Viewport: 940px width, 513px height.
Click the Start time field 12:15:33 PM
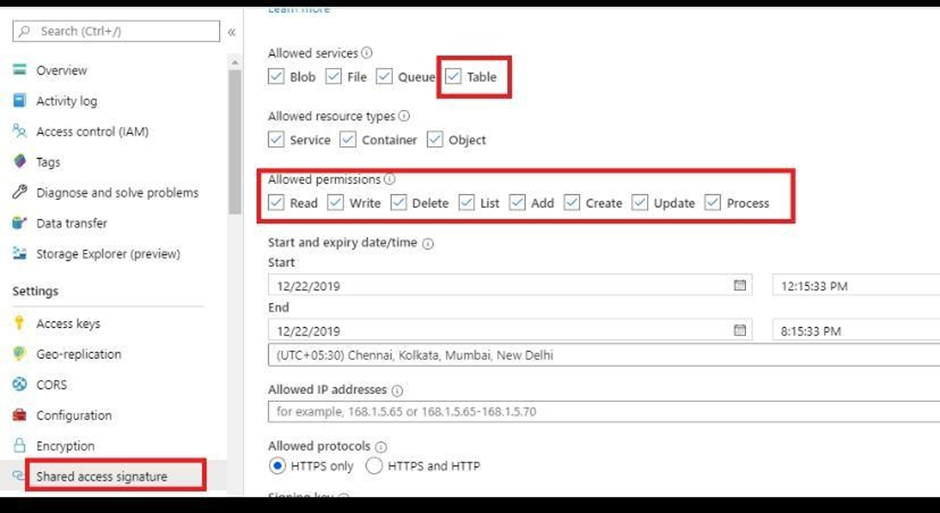(x=856, y=285)
